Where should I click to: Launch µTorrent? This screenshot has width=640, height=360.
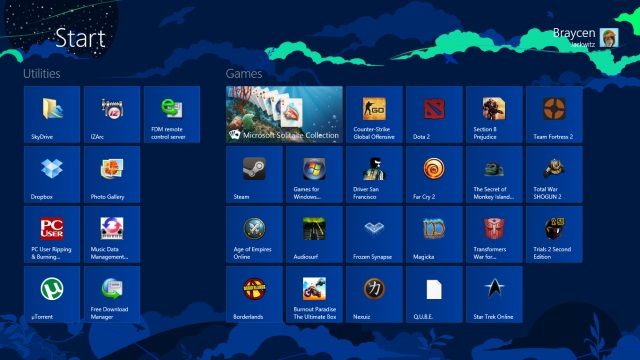52,294
